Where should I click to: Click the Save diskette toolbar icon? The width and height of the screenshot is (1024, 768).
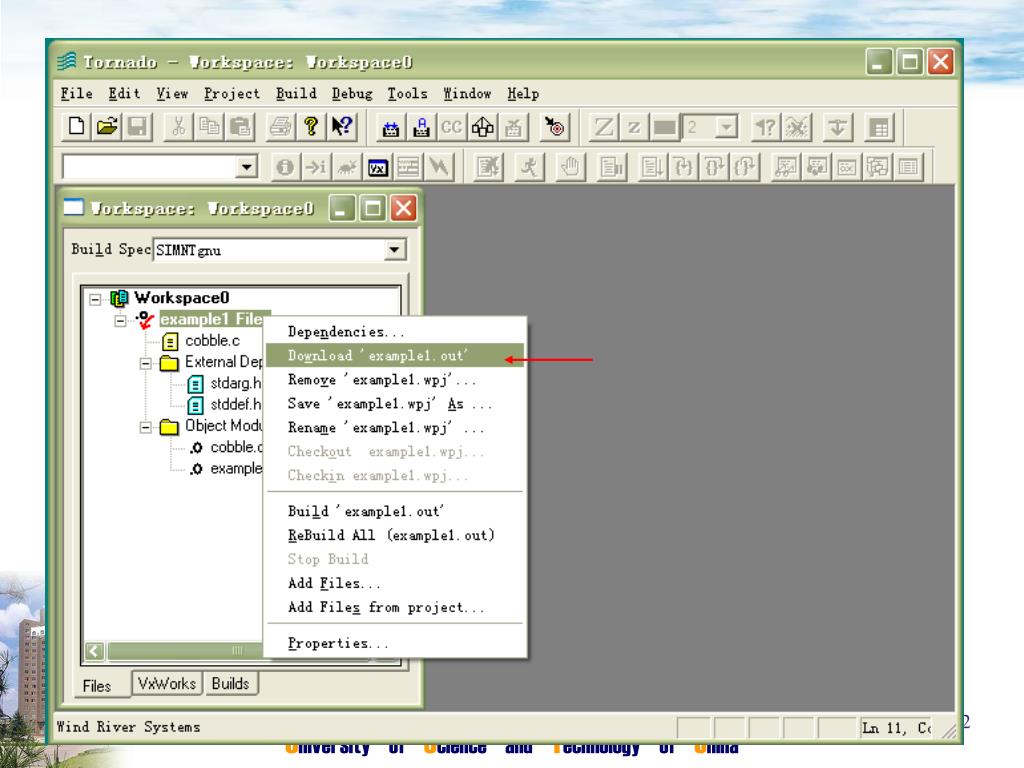[x=137, y=126]
